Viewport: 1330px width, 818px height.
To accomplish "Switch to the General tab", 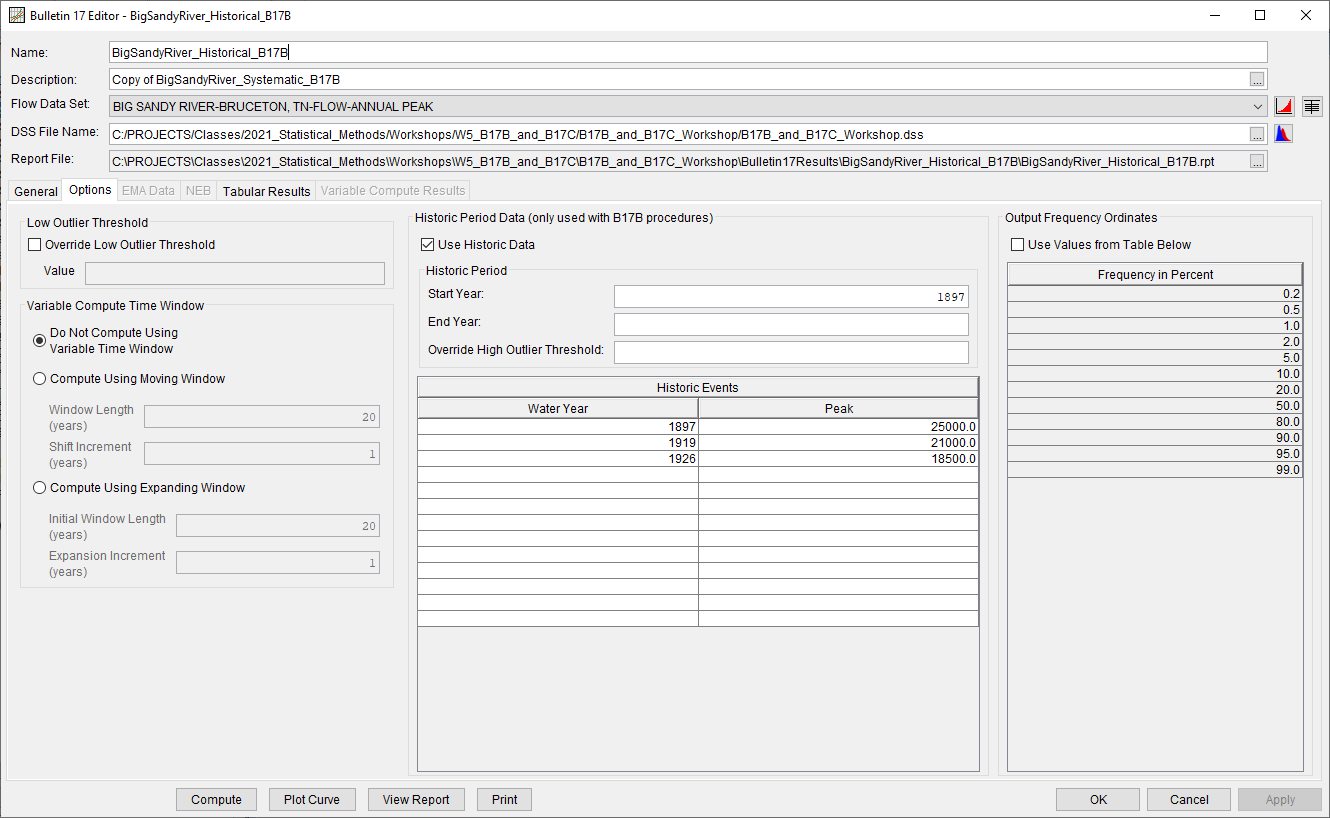I will click(36, 191).
